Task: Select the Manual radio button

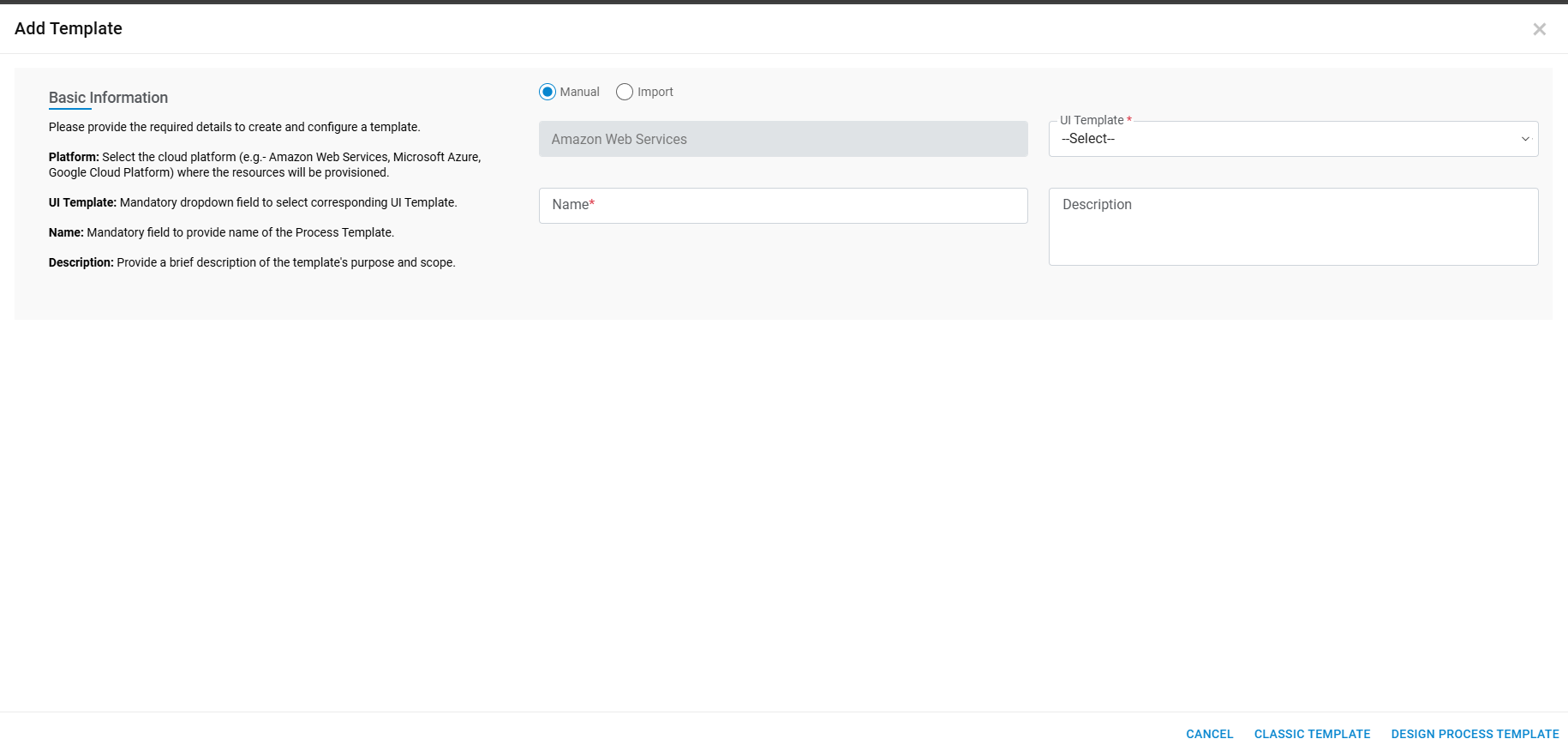Action: pyautogui.click(x=548, y=92)
